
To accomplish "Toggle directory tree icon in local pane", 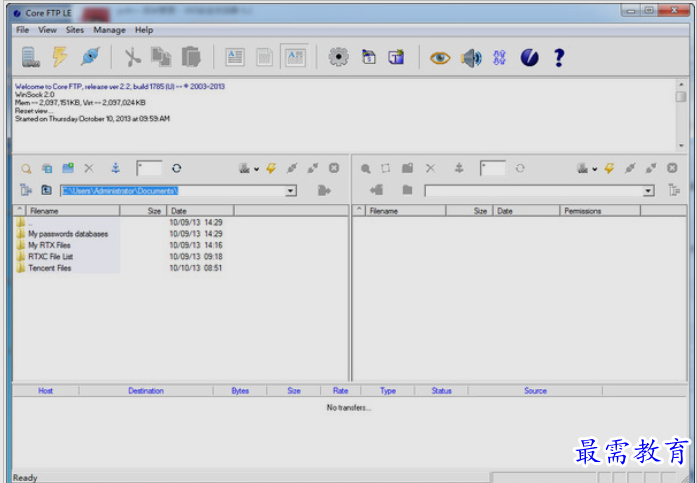I will [26, 190].
